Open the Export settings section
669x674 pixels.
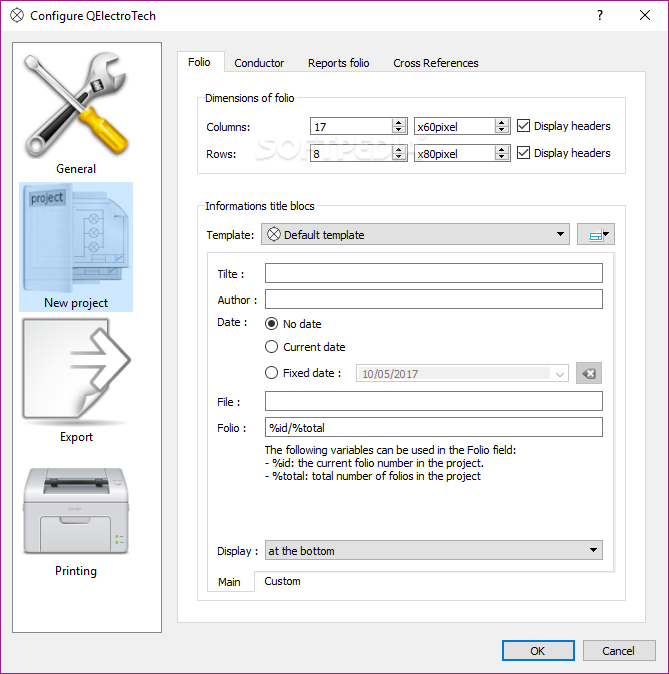pyautogui.click(x=76, y=381)
